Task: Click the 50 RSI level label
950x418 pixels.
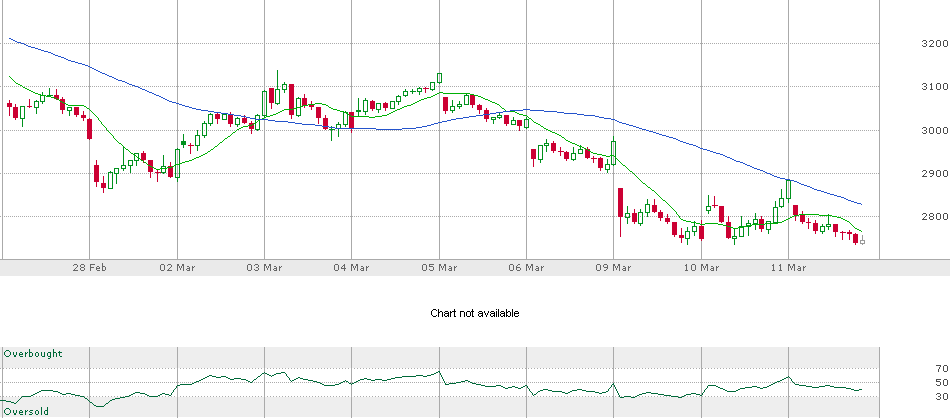Action: 942,382
